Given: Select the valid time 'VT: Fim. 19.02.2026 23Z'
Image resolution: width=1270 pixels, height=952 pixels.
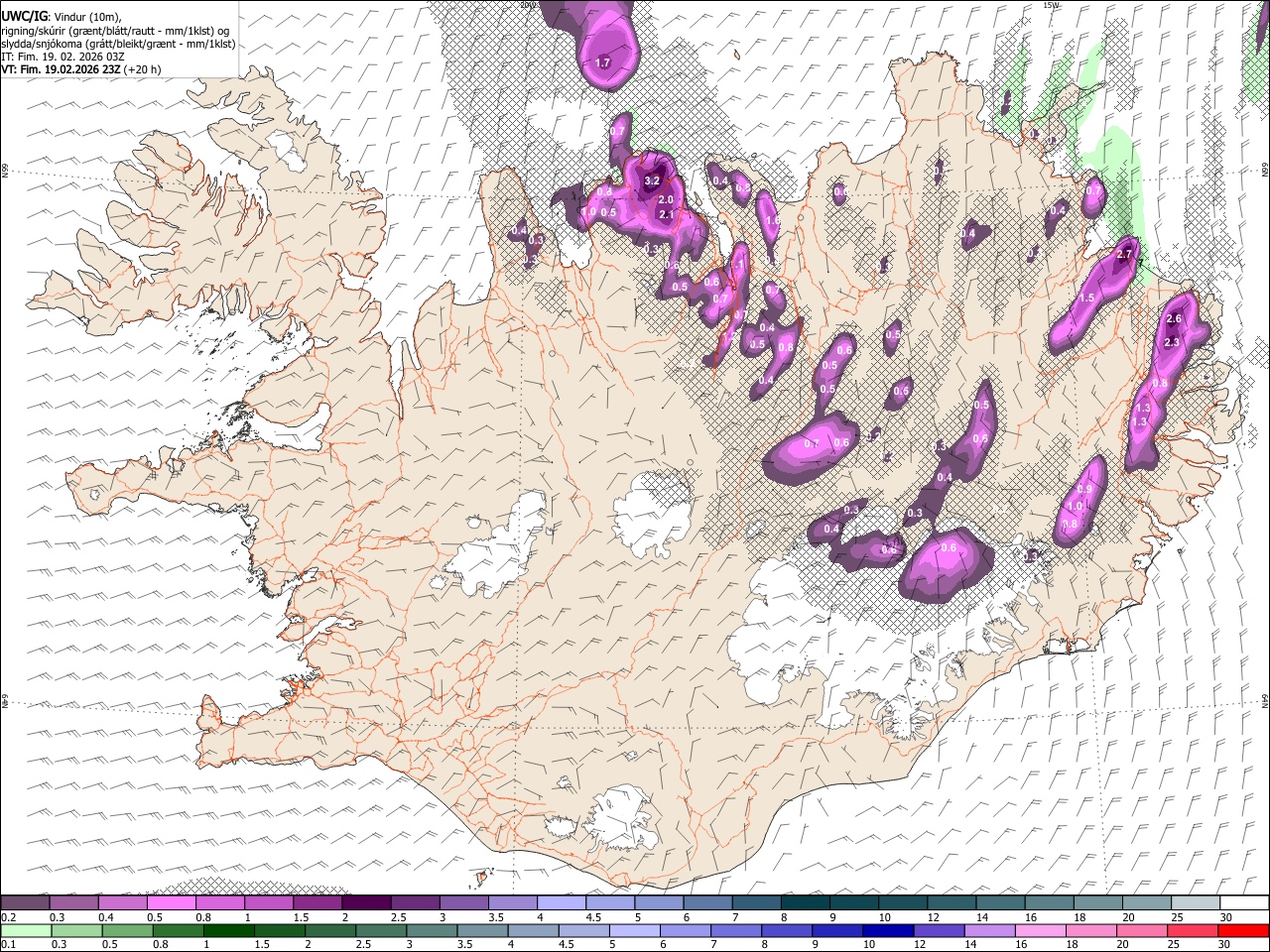Looking at the screenshot, I should click(x=62, y=69).
